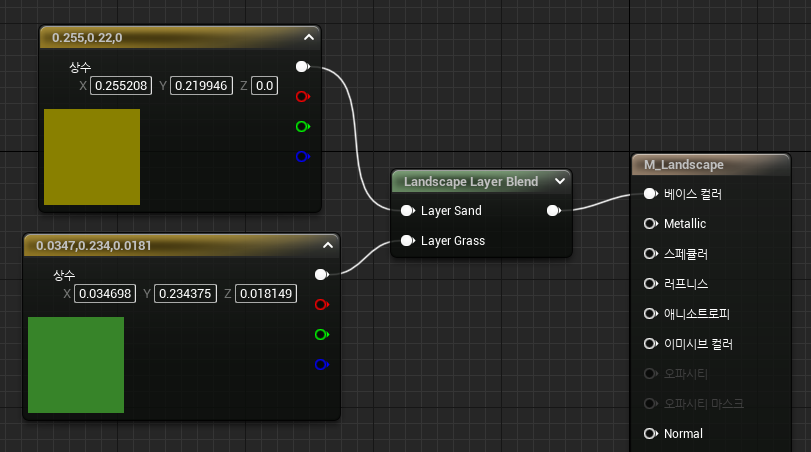Click the red channel output pin of the yellow constant
This screenshot has width=811, height=452.
click(303, 97)
